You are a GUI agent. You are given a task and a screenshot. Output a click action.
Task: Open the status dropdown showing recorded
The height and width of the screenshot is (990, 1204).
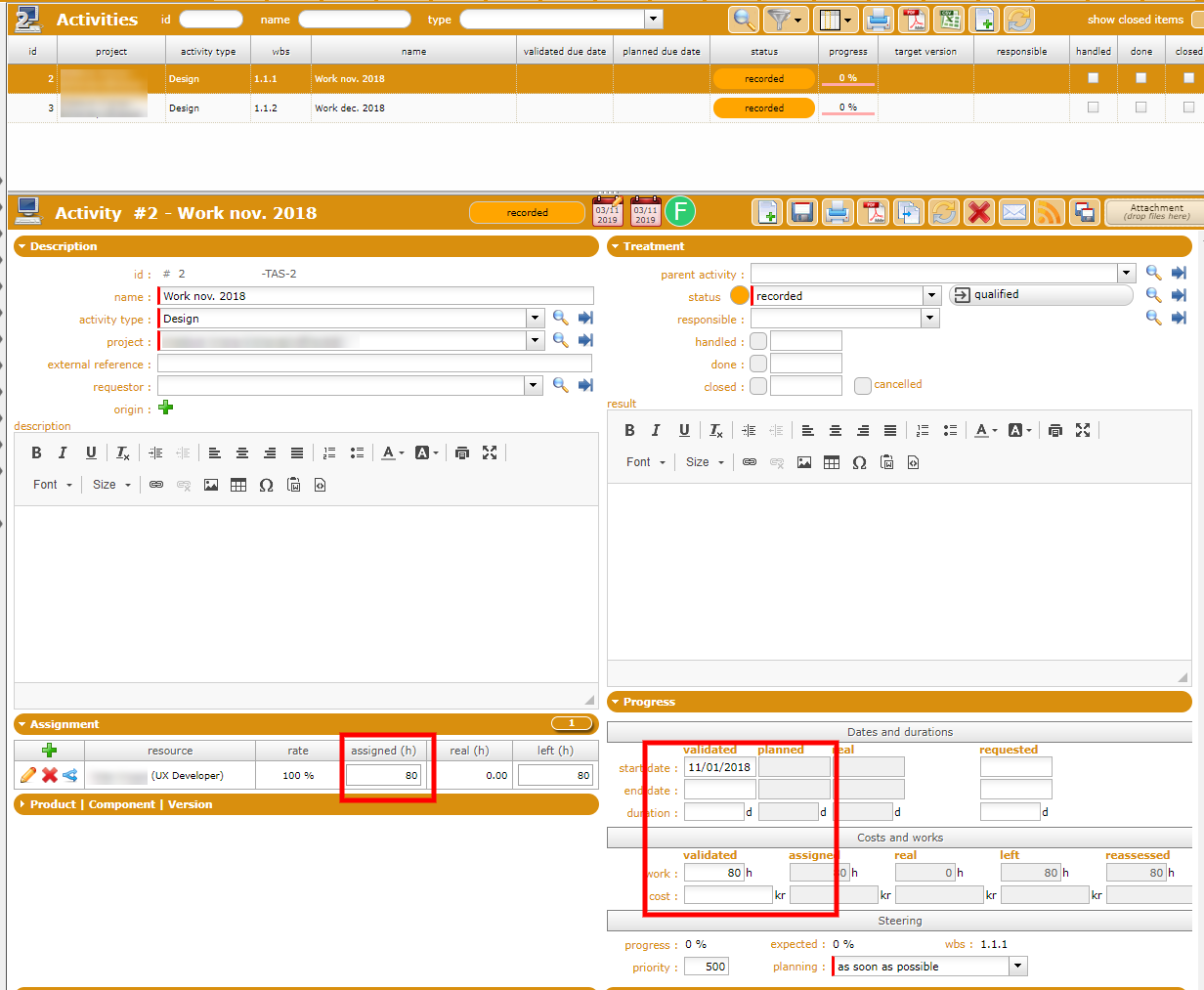click(931, 295)
